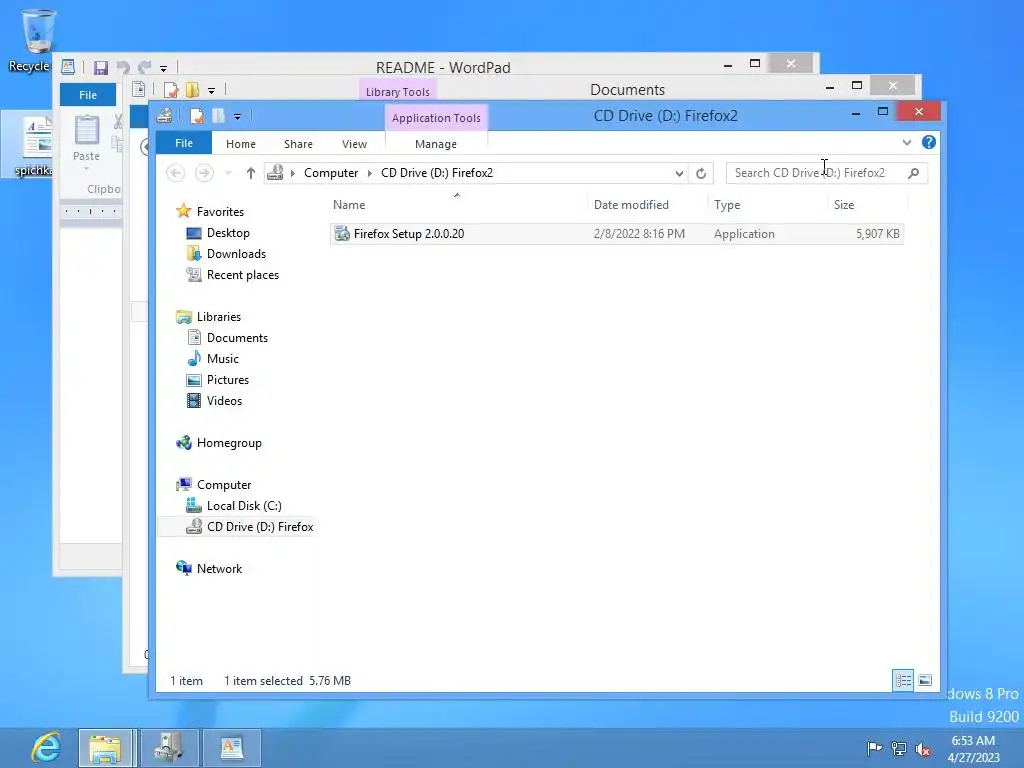Click the WordPad taskbar button
This screenshot has width=1024, height=768.
(x=232, y=748)
